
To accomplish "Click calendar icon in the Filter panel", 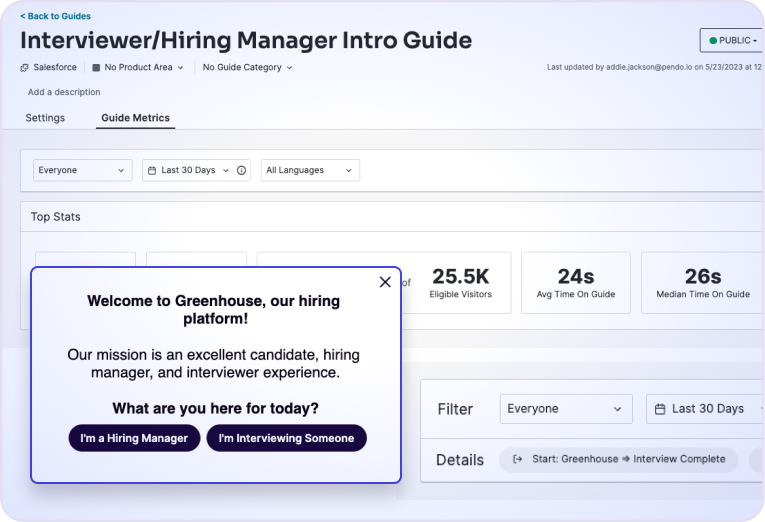I will coord(660,409).
